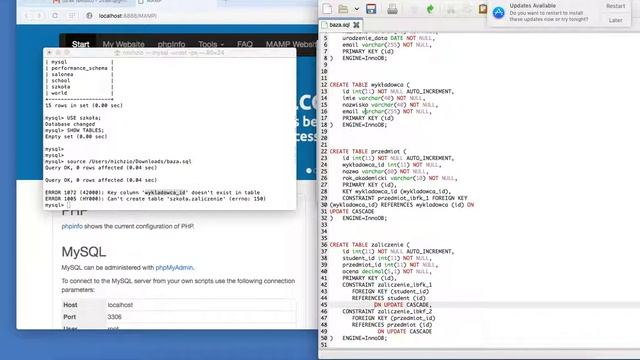Click 'rok_akademicki' on editor line 26
This screenshot has width=640, height=360.
point(364,178)
